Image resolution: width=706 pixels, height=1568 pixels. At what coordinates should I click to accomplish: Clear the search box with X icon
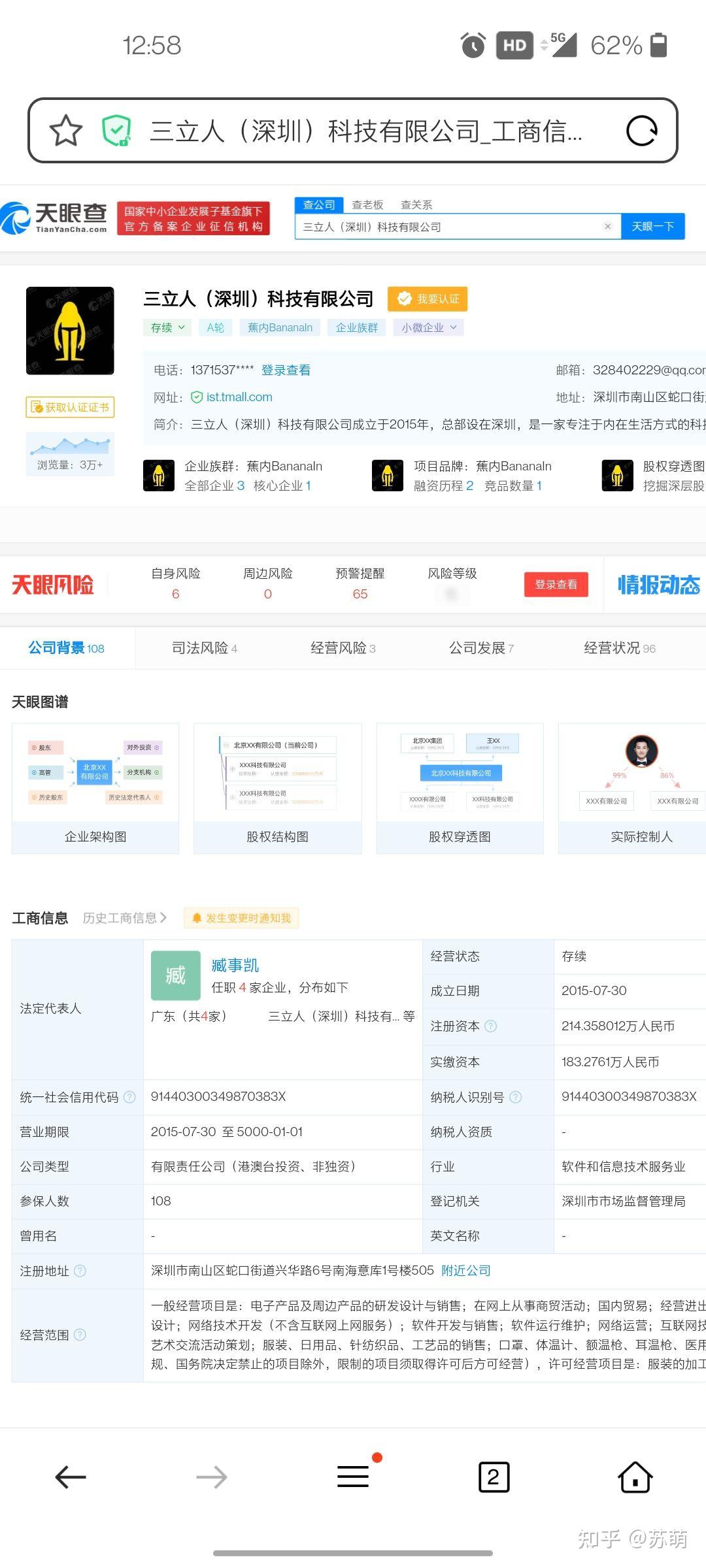click(x=607, y=227)
